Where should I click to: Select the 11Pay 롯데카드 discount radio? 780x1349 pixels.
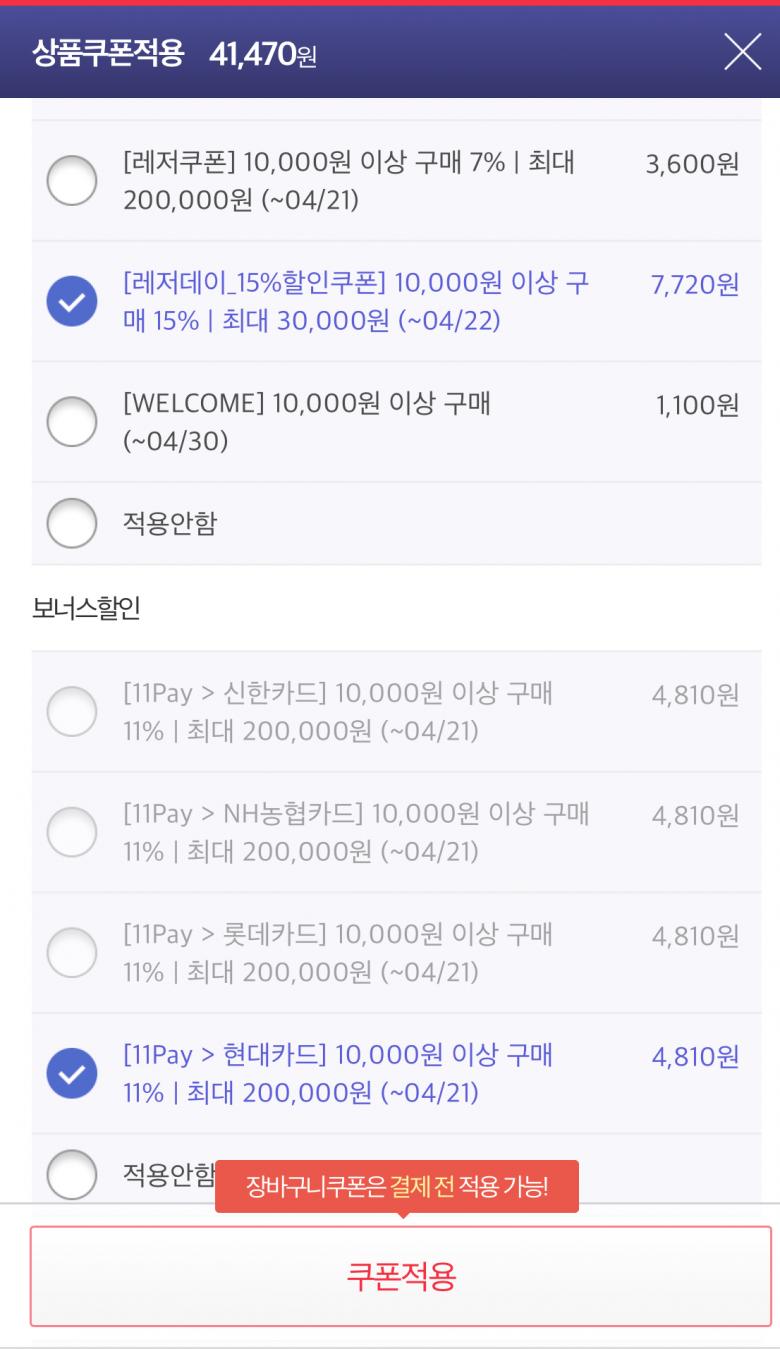coord(72,952)
